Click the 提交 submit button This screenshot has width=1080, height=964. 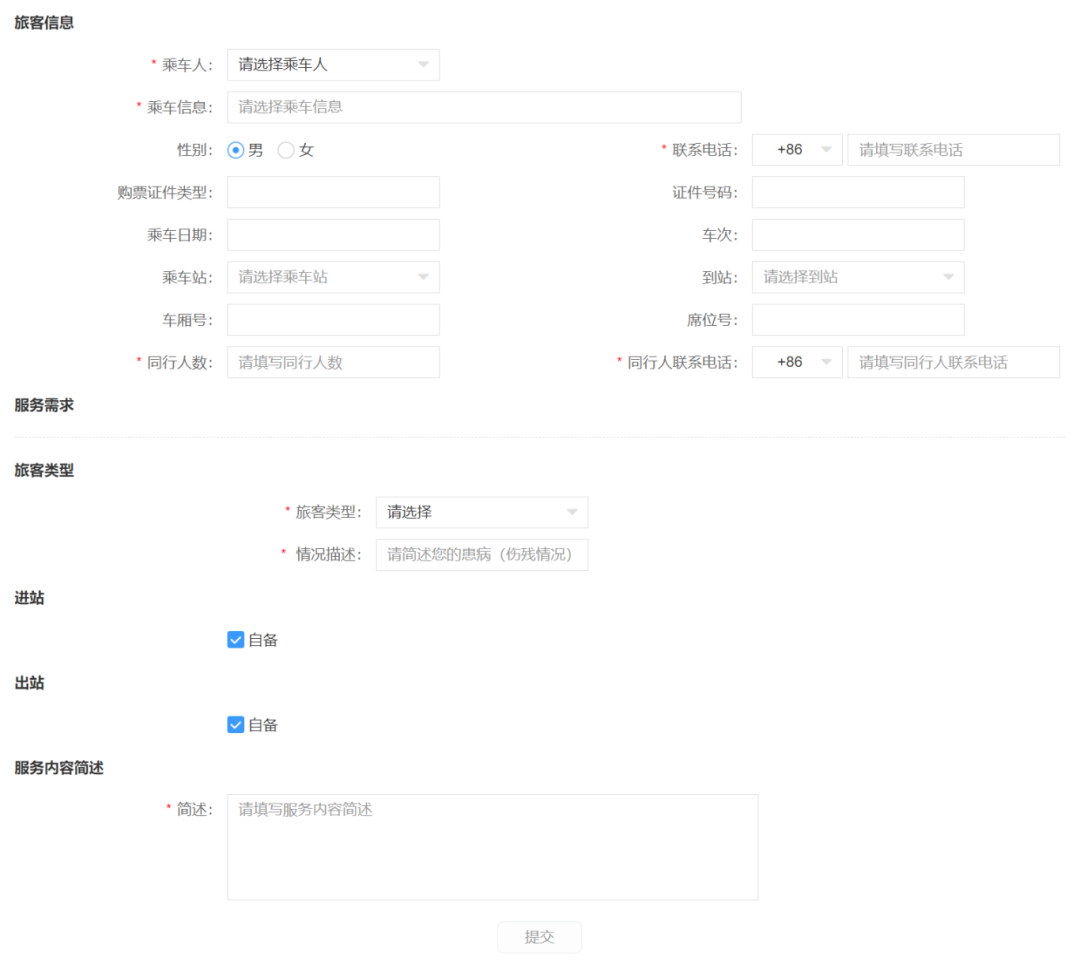[539, 937]
